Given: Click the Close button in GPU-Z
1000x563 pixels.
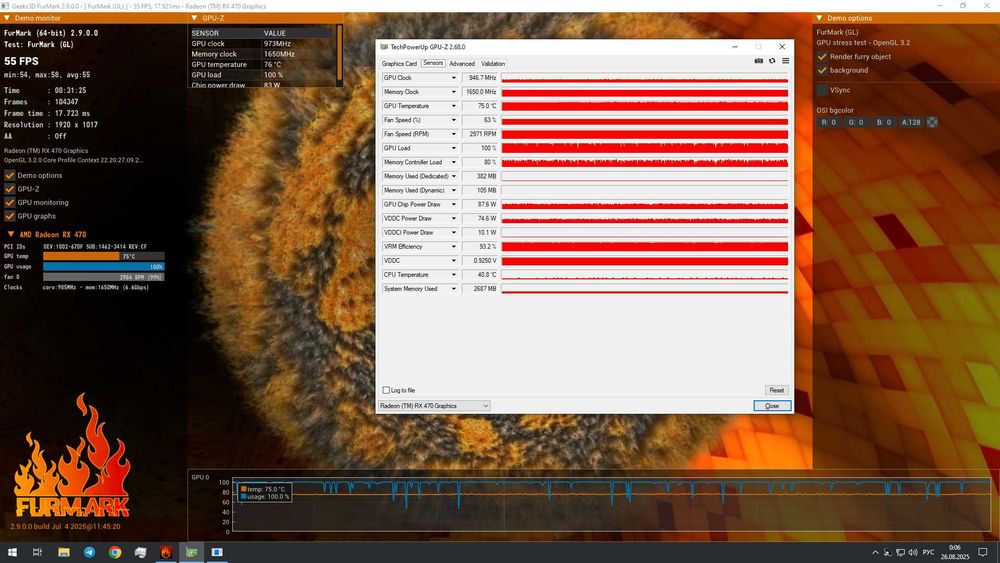Looking at the screenshot, I should pos(772,406).
